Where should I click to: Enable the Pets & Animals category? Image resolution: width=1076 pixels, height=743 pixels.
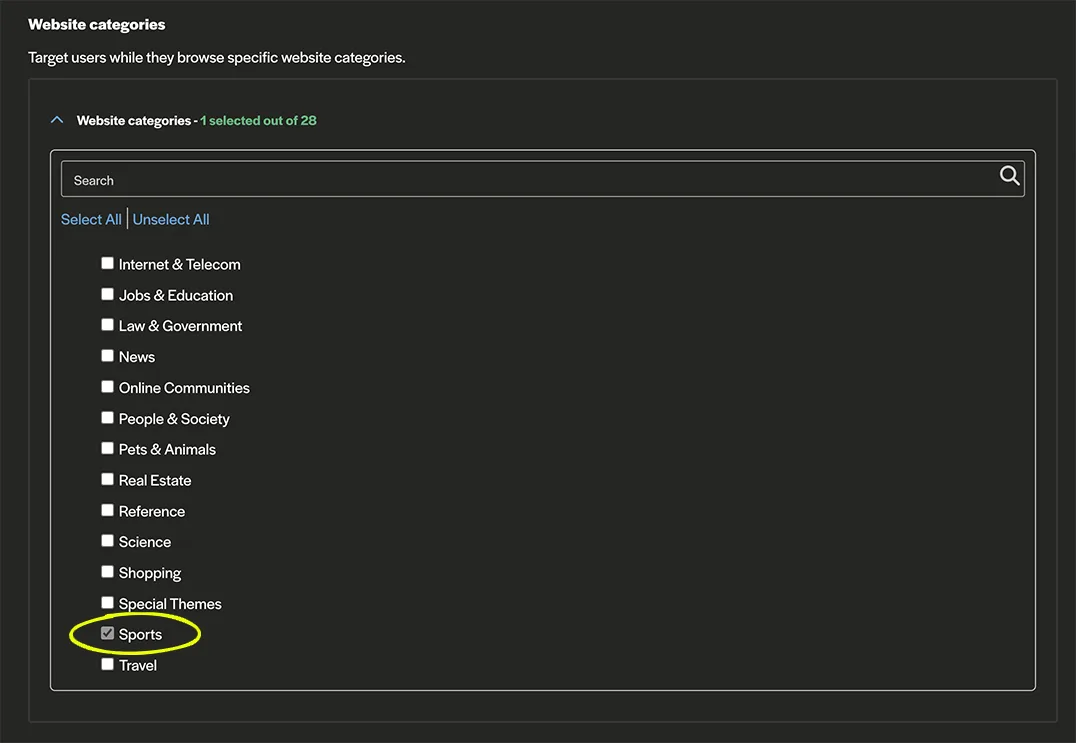107,447
